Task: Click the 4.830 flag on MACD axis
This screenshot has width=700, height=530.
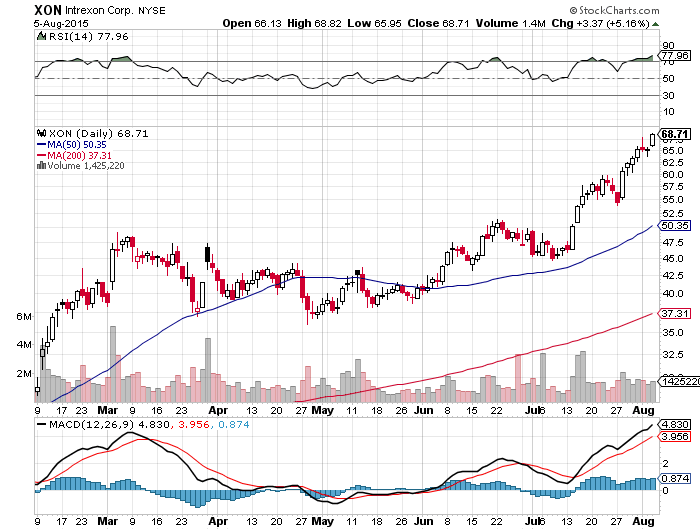Action: [675, 424]
